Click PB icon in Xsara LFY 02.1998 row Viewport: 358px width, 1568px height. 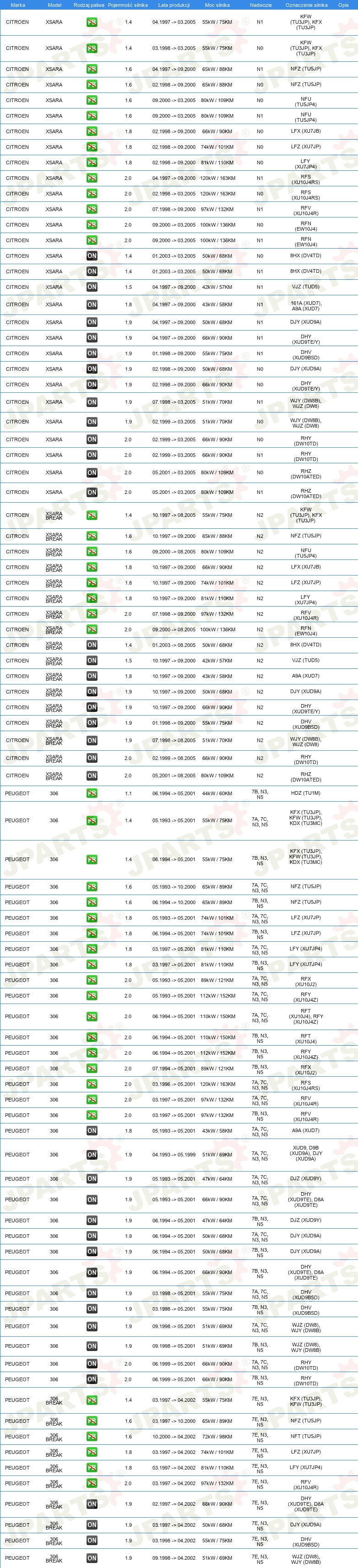point(92,163)
